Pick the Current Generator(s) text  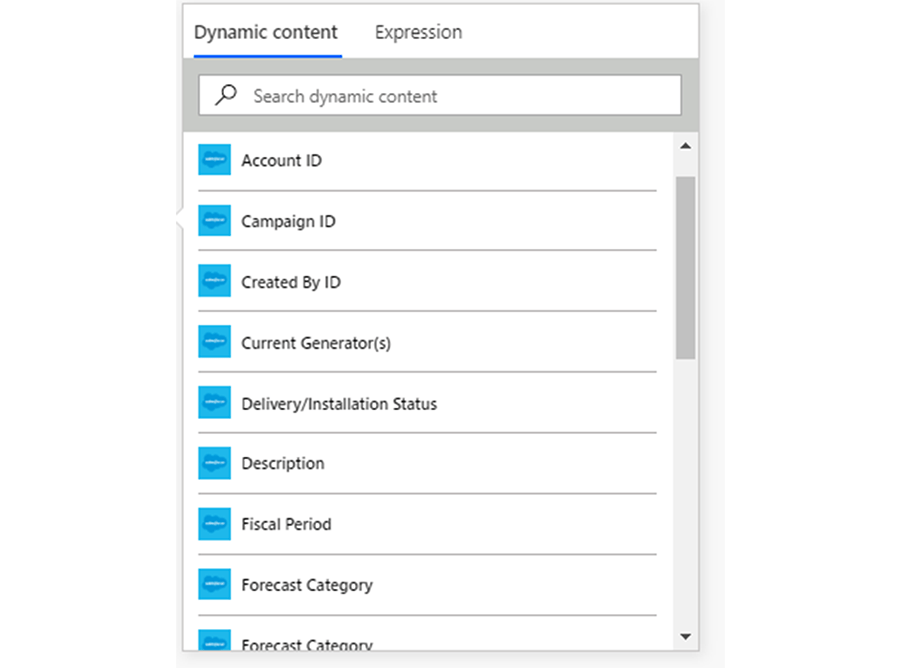(x=316, y=343)
